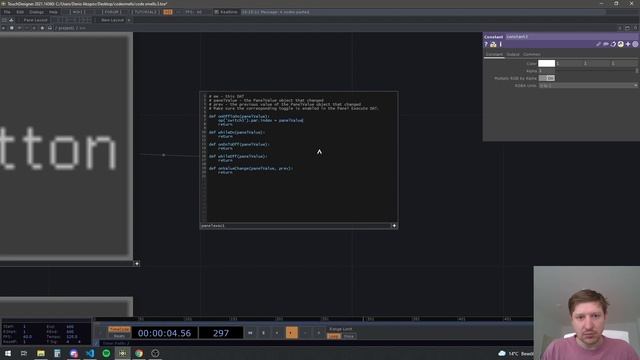Open the New Layout dropdown arrow
640x360 pixels.
tap(129, 20)
